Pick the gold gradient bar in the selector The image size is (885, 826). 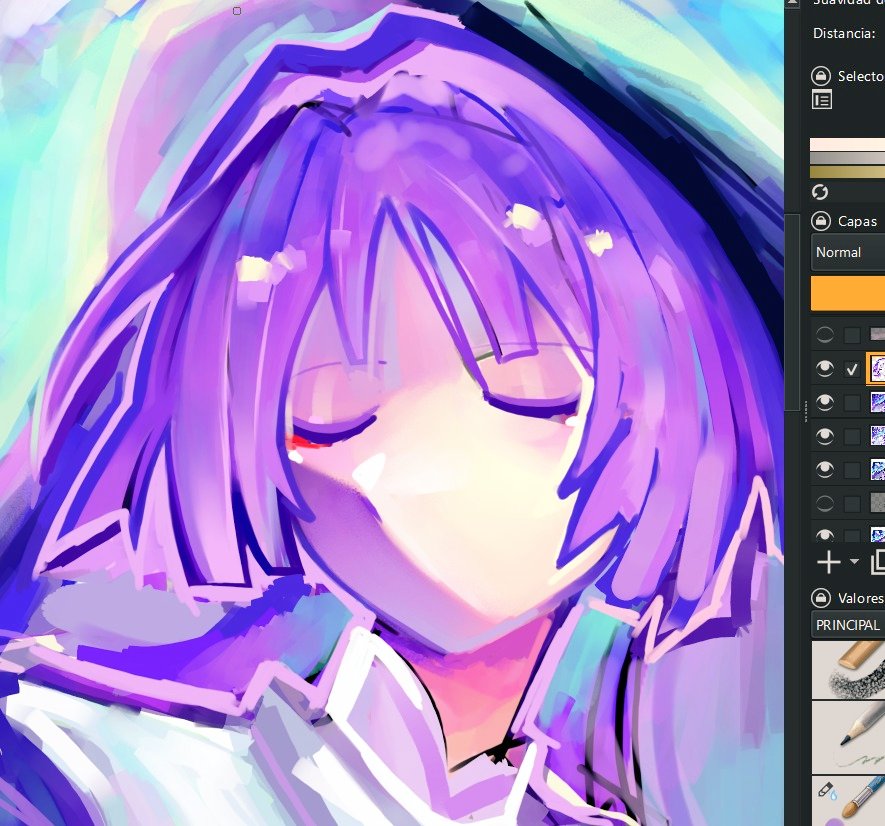(847, 172)
